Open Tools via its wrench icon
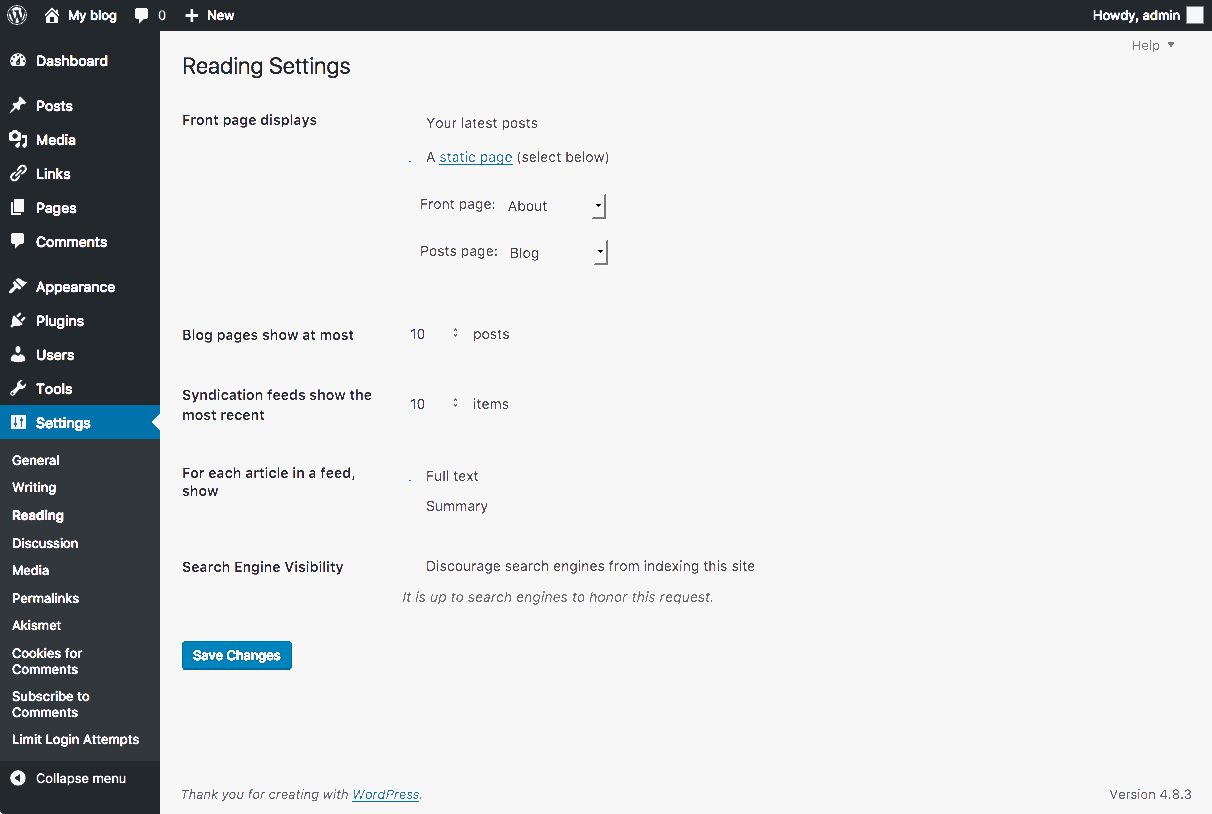This screenshot has height=814, width=1212. (x=18, y=389)
